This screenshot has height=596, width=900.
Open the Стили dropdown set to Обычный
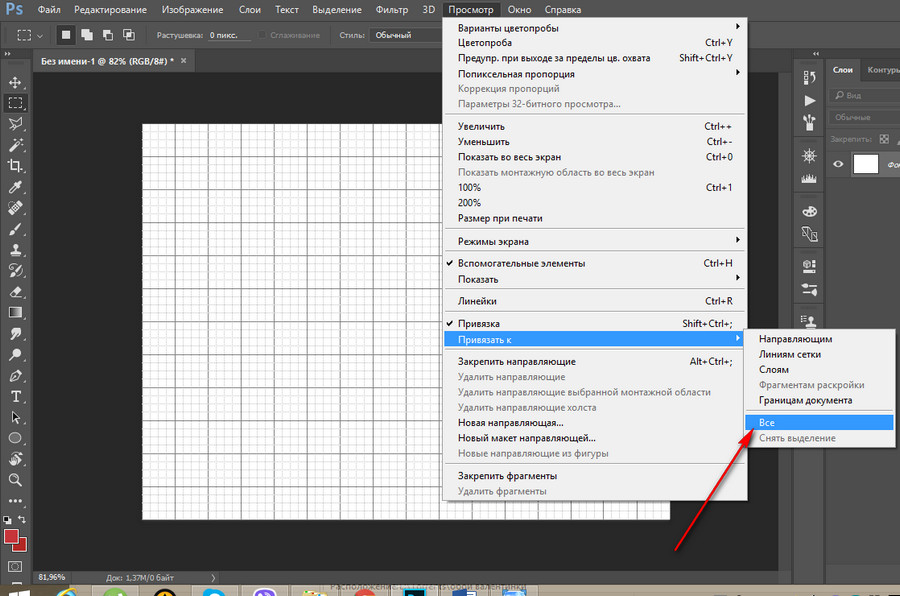click(x=402, y=35)
